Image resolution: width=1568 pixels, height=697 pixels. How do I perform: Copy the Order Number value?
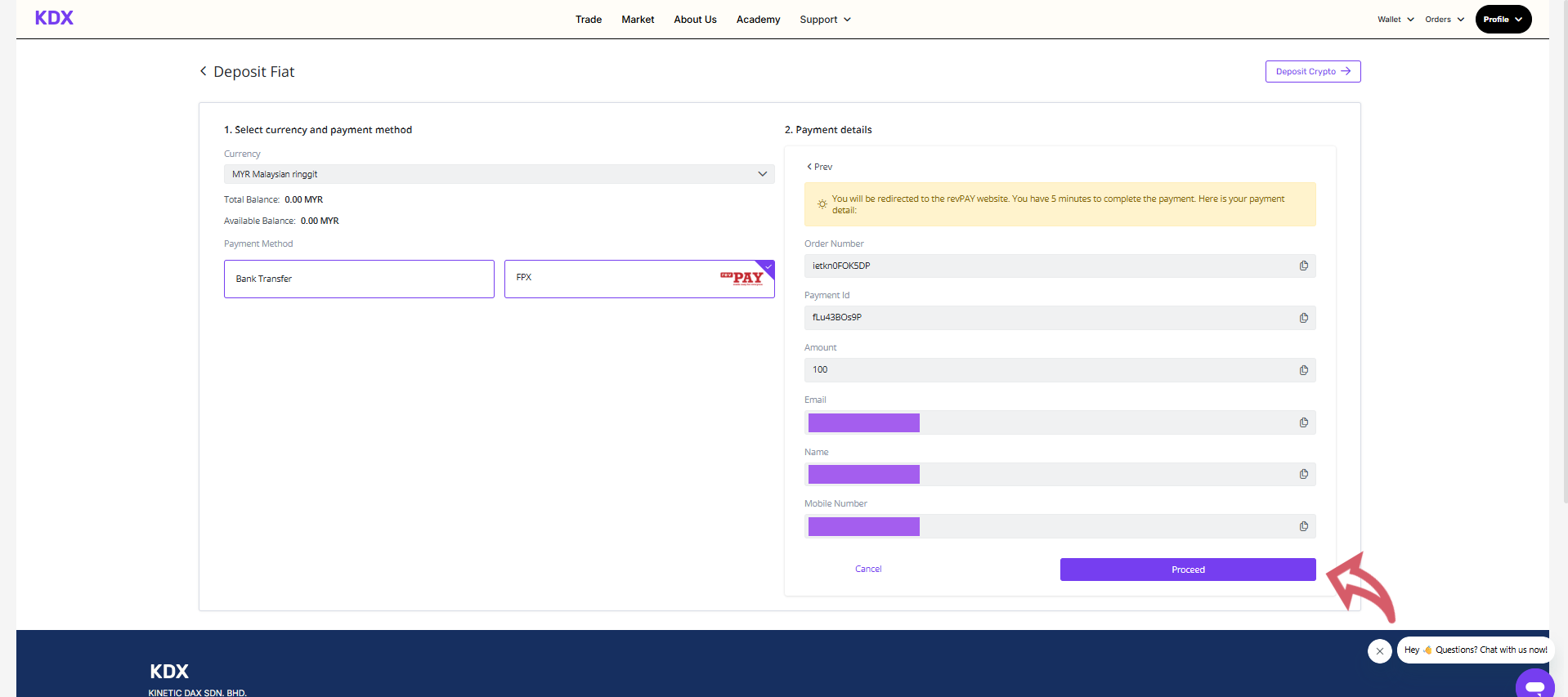point(1304,266)
